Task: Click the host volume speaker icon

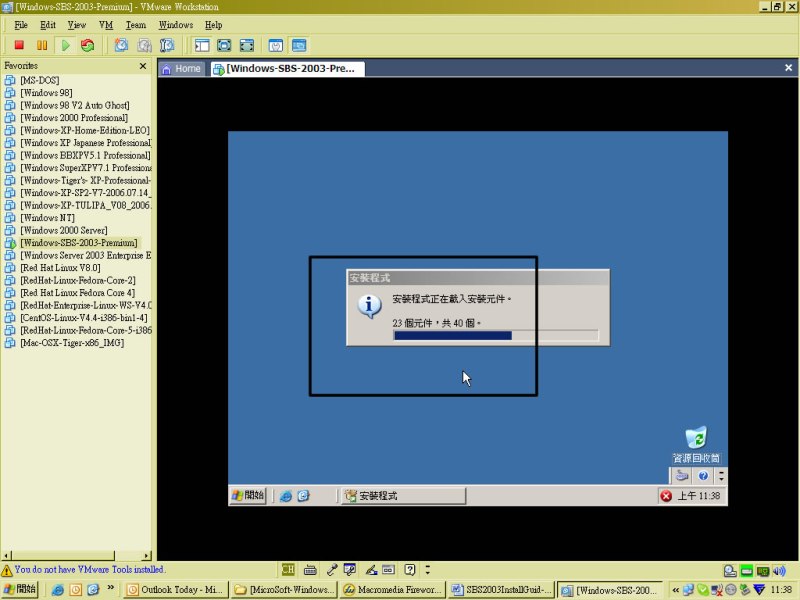Action: [x=779, y=571]
